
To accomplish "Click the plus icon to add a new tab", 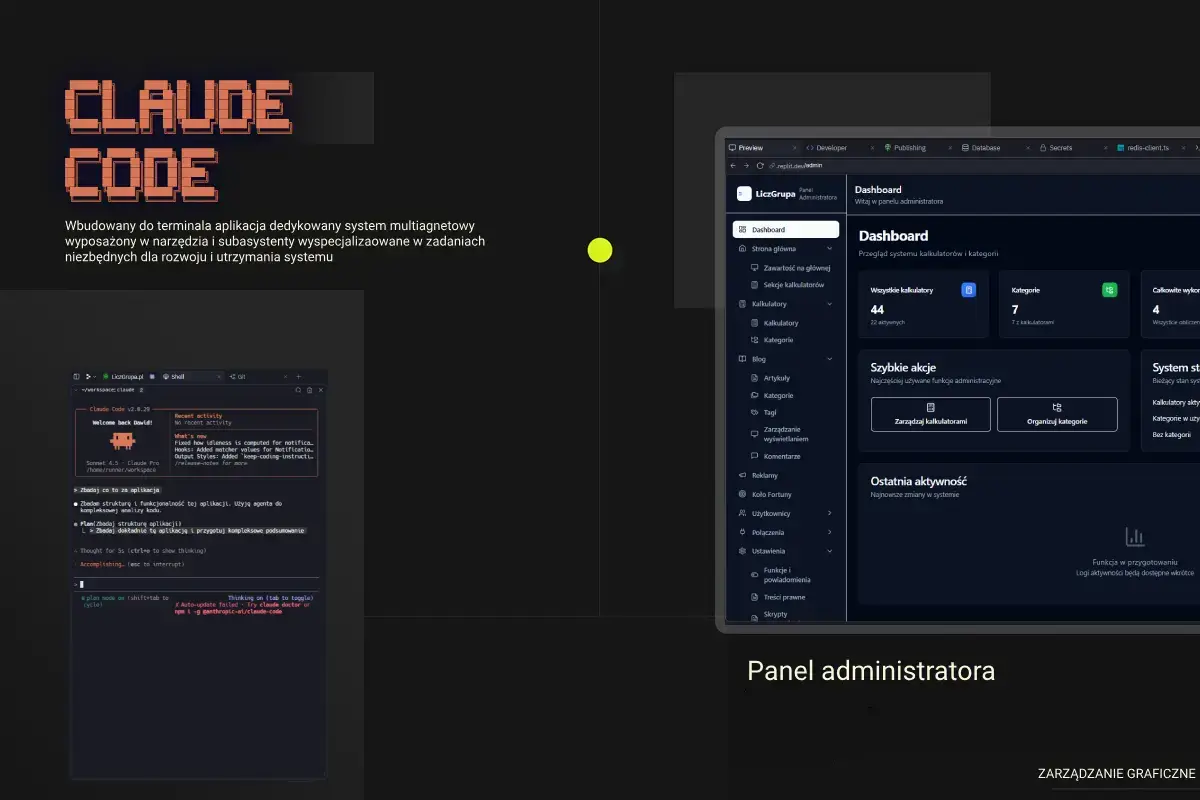I will (298, 377).
